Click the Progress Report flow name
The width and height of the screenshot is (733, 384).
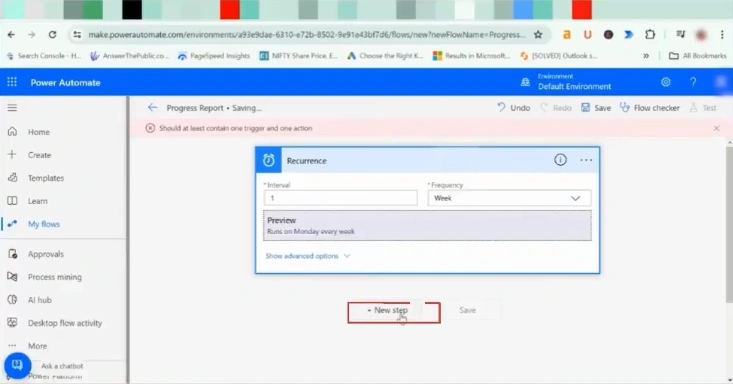(195, 108)
